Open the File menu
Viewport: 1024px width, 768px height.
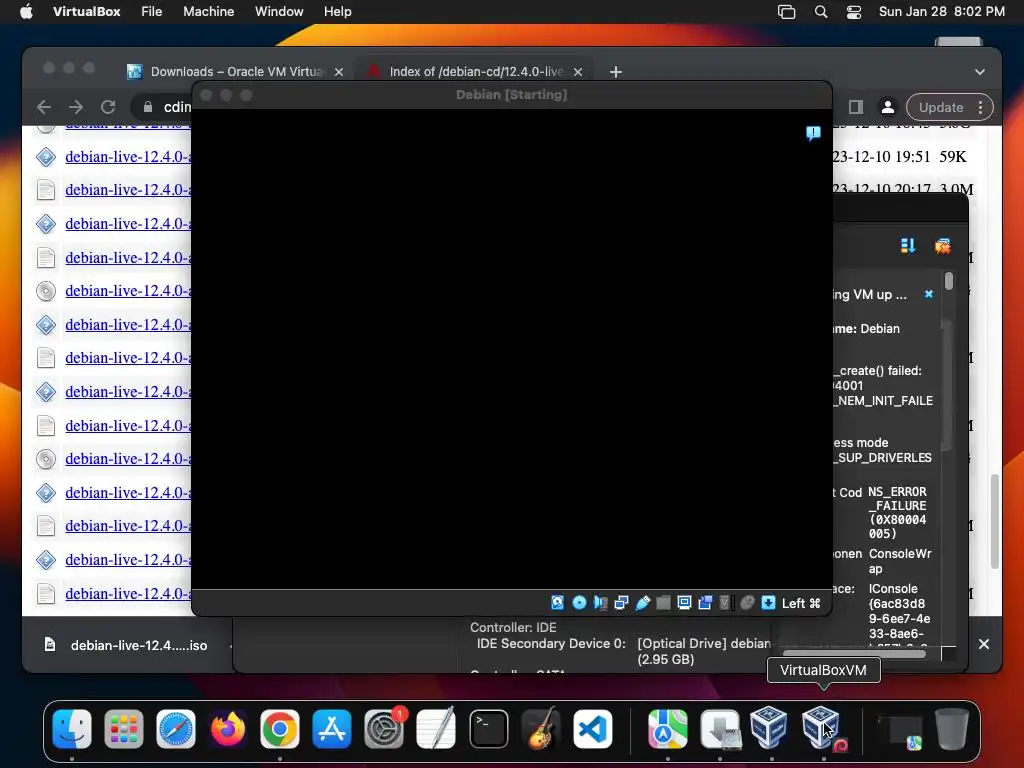pos(152,12)
